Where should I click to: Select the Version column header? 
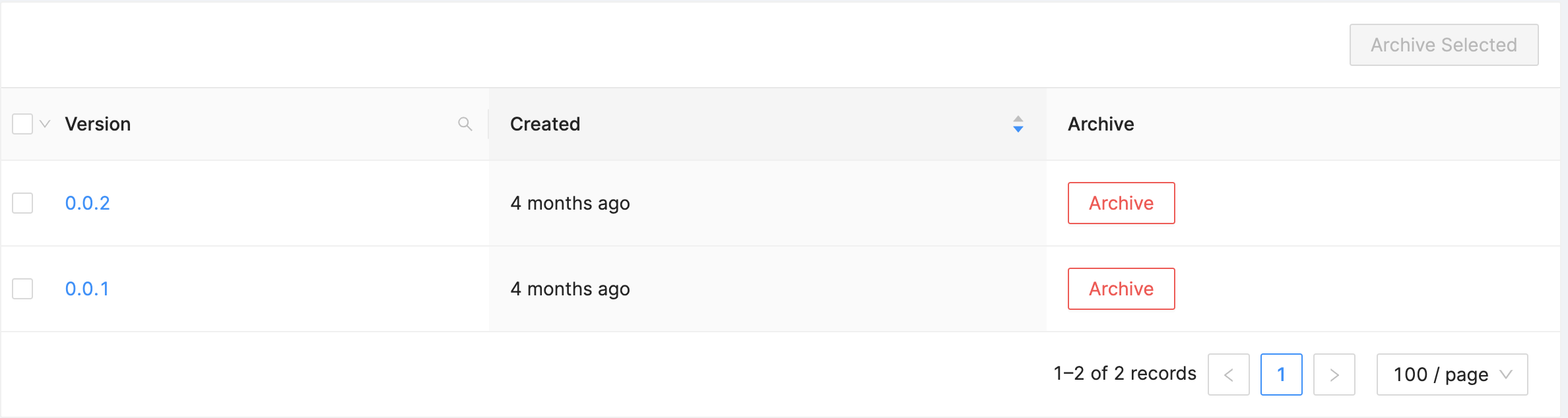(98, 124)
